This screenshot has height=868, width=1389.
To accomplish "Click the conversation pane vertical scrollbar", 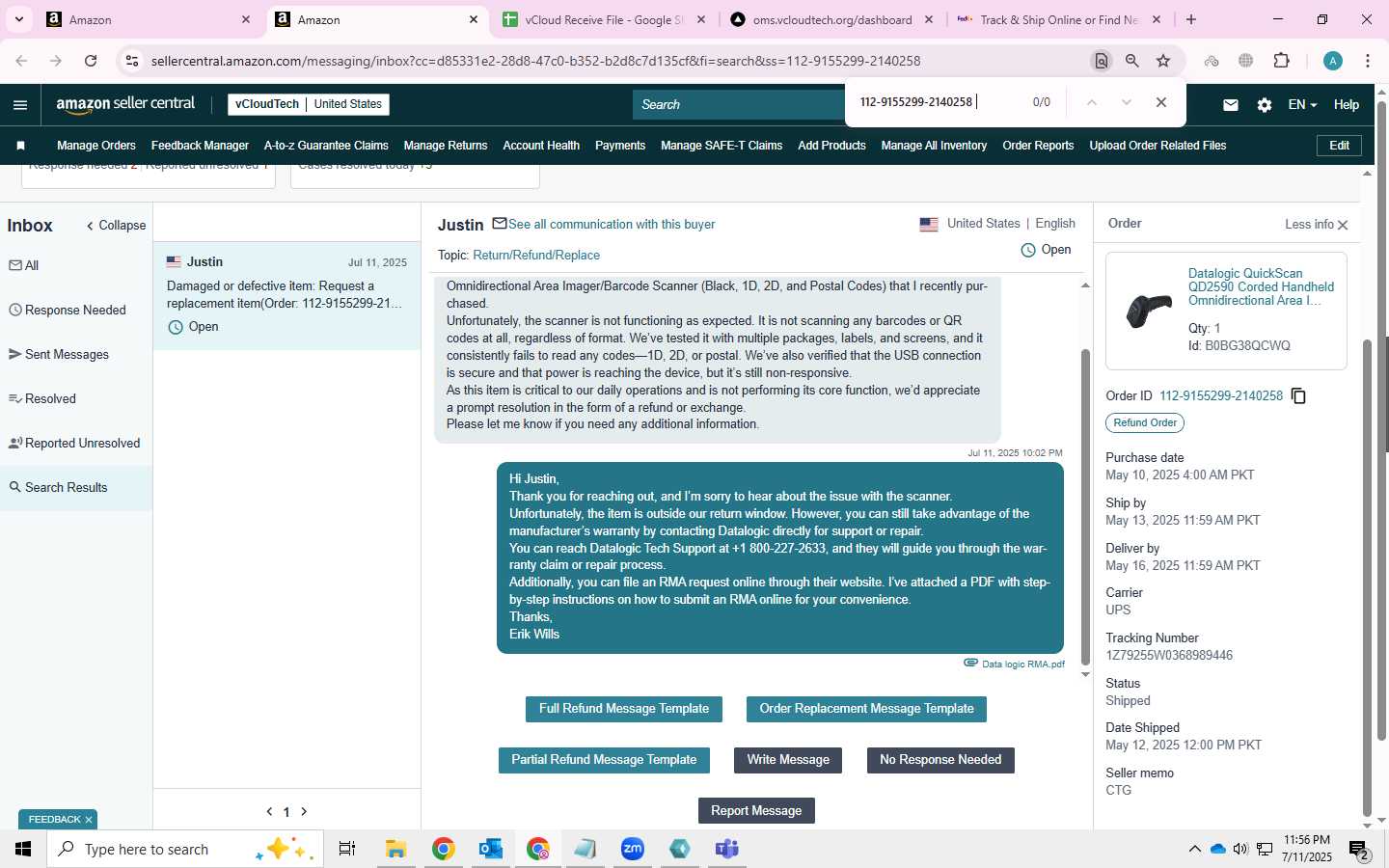I will point(1085,508).
